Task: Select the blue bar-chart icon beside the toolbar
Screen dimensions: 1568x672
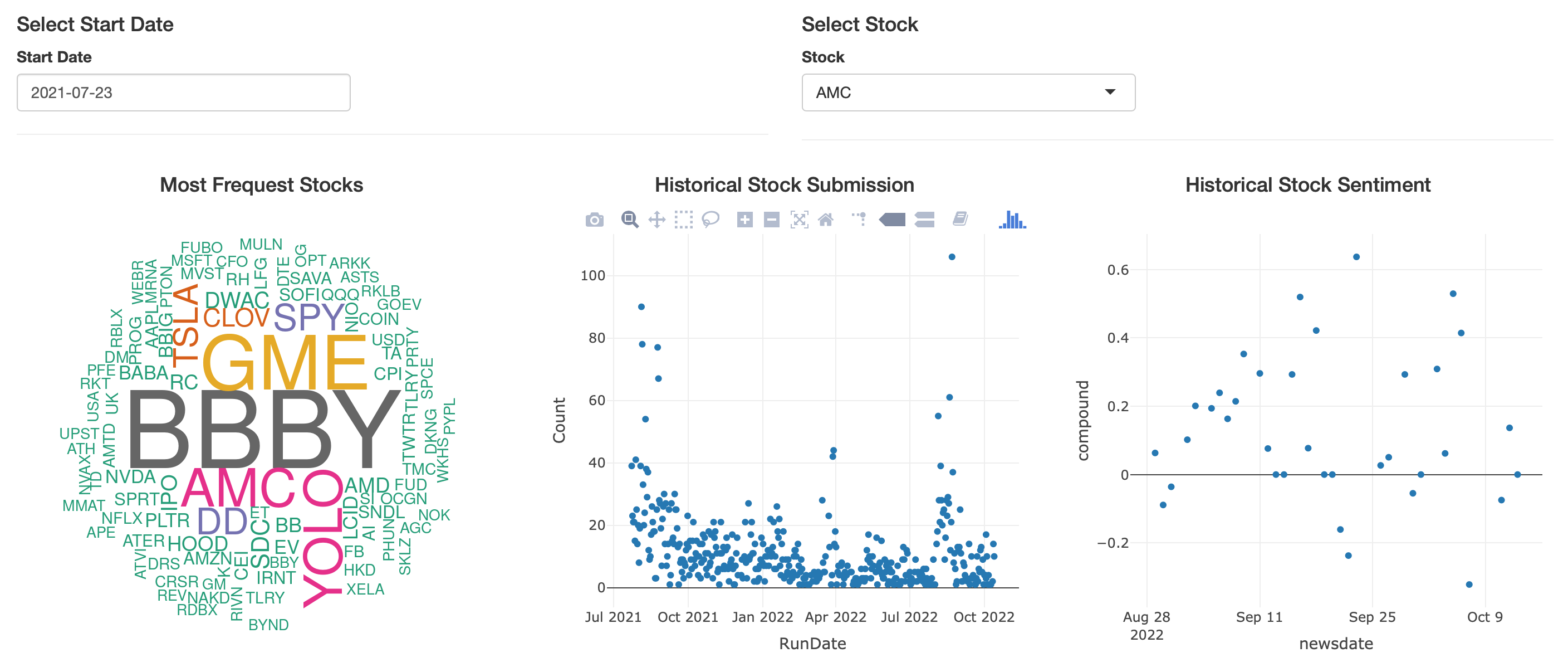Action: [1011, 221]
